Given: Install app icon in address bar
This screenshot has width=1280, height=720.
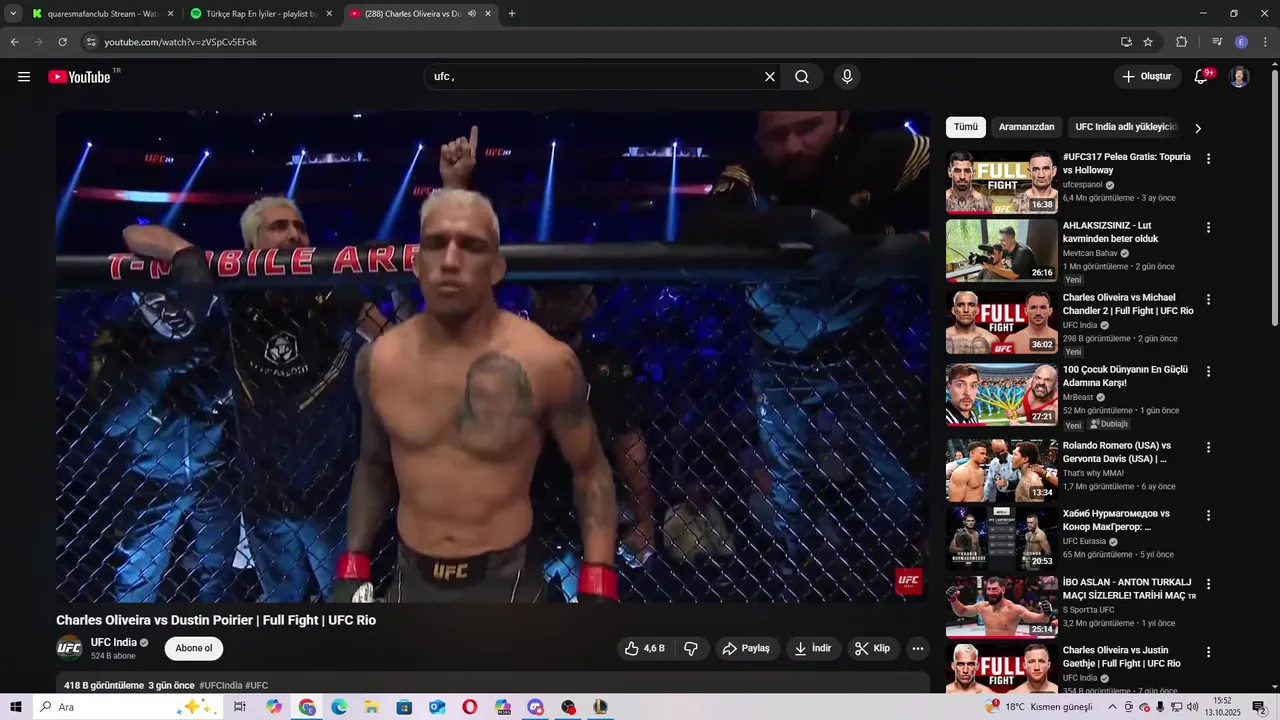Looking at the screenshot, I should point(1126,42).
